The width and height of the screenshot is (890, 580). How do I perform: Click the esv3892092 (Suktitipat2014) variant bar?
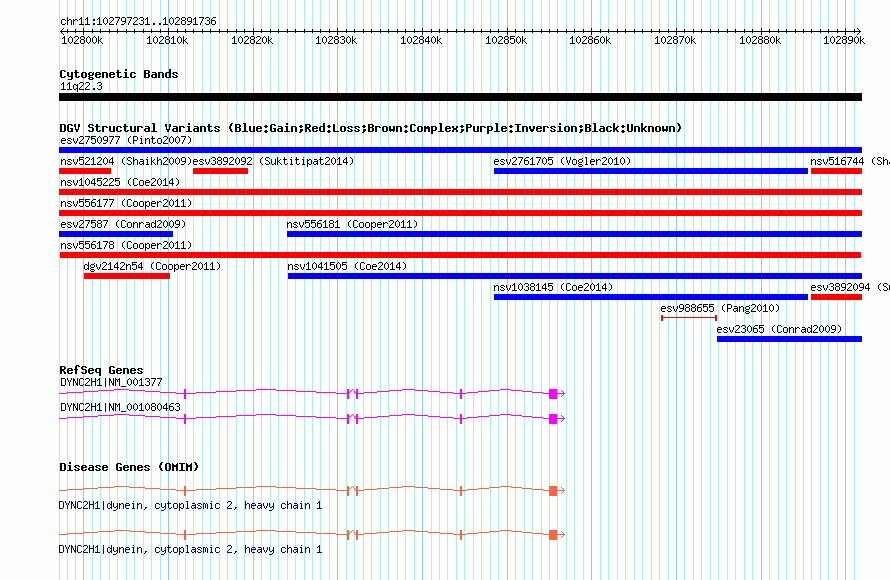tap(220, 171)
